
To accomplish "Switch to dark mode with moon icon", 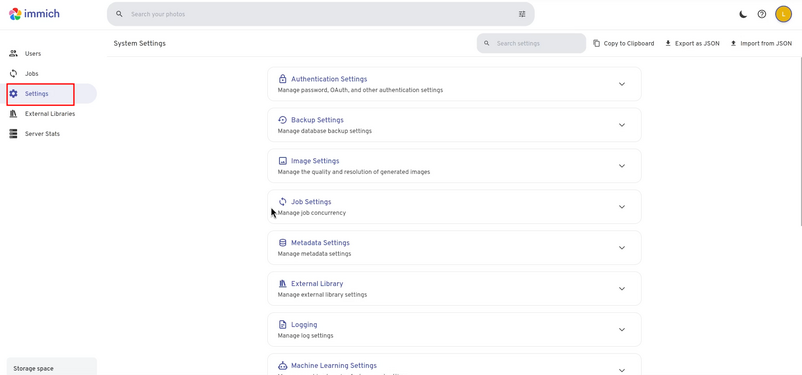I will (743, 14).
